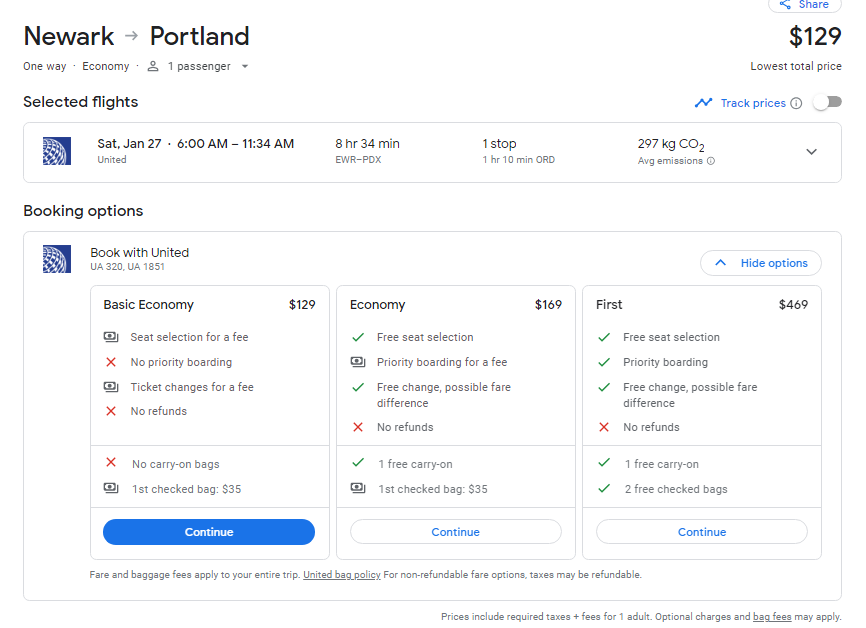The width and height of the screenshot is (866, 628).
Task: Toggle the Track prices switch
Action: tap(826, 102)
